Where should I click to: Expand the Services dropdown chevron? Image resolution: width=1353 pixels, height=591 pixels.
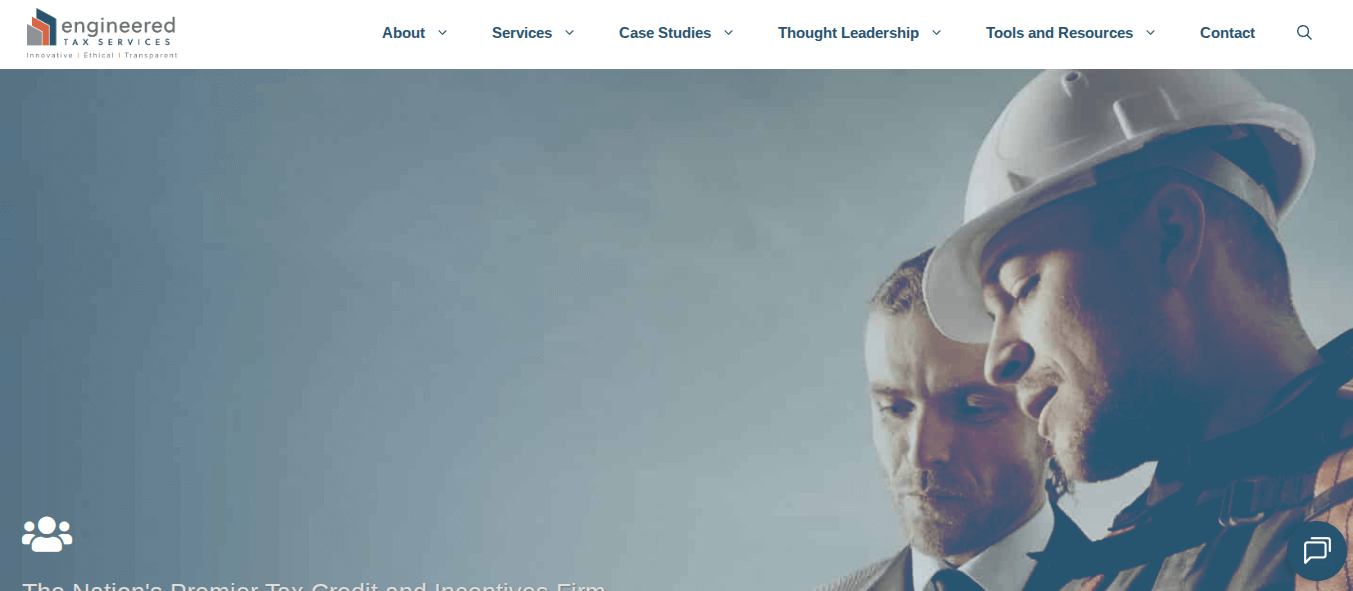(569, 32)
